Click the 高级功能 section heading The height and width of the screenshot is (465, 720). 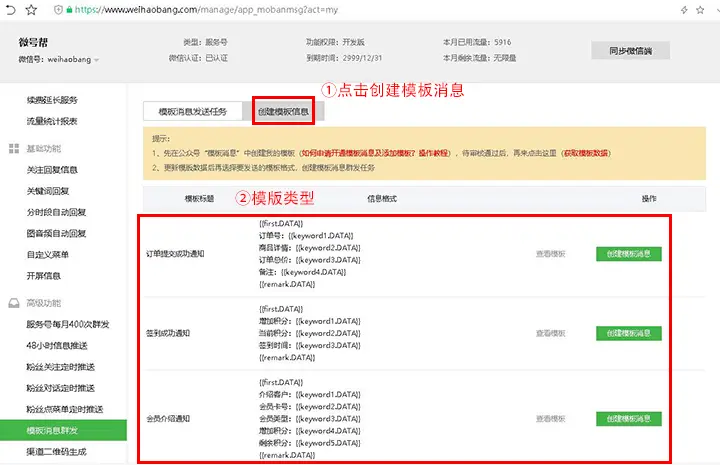(x=44, y=303)
